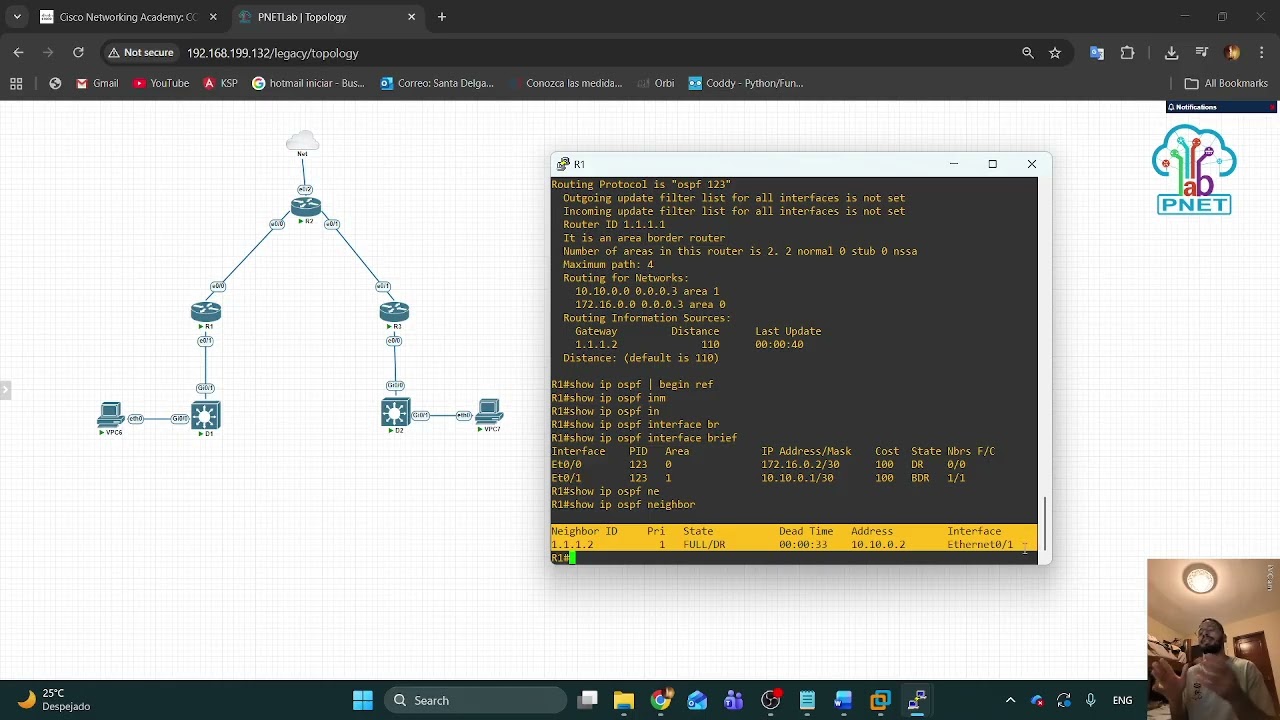Open the Windows Start menu
Screen dimensions: 1280x720
click(363, 700)
